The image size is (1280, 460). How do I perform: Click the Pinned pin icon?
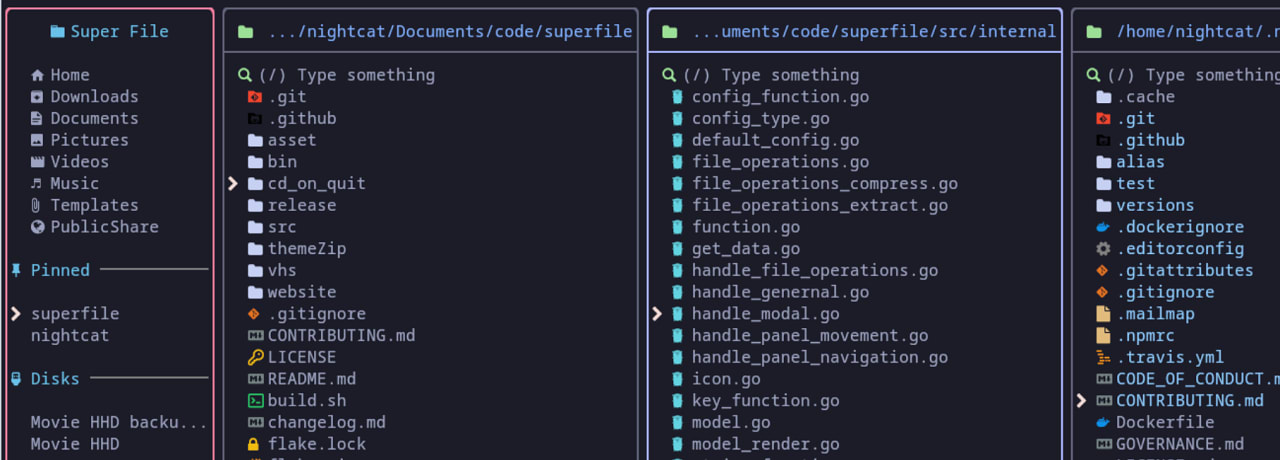16,270
